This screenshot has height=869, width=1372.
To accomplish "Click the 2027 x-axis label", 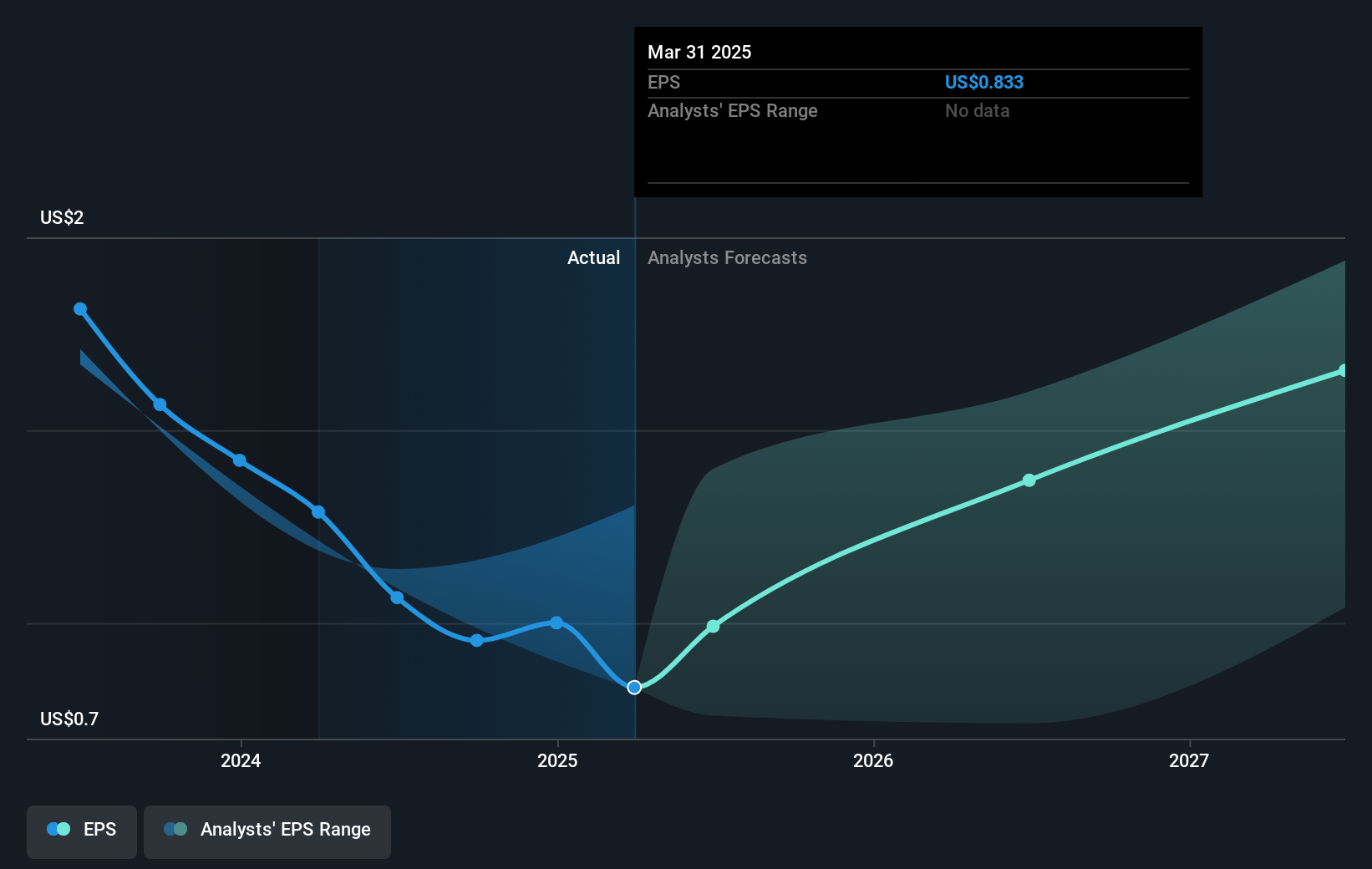I will 1189,760.
